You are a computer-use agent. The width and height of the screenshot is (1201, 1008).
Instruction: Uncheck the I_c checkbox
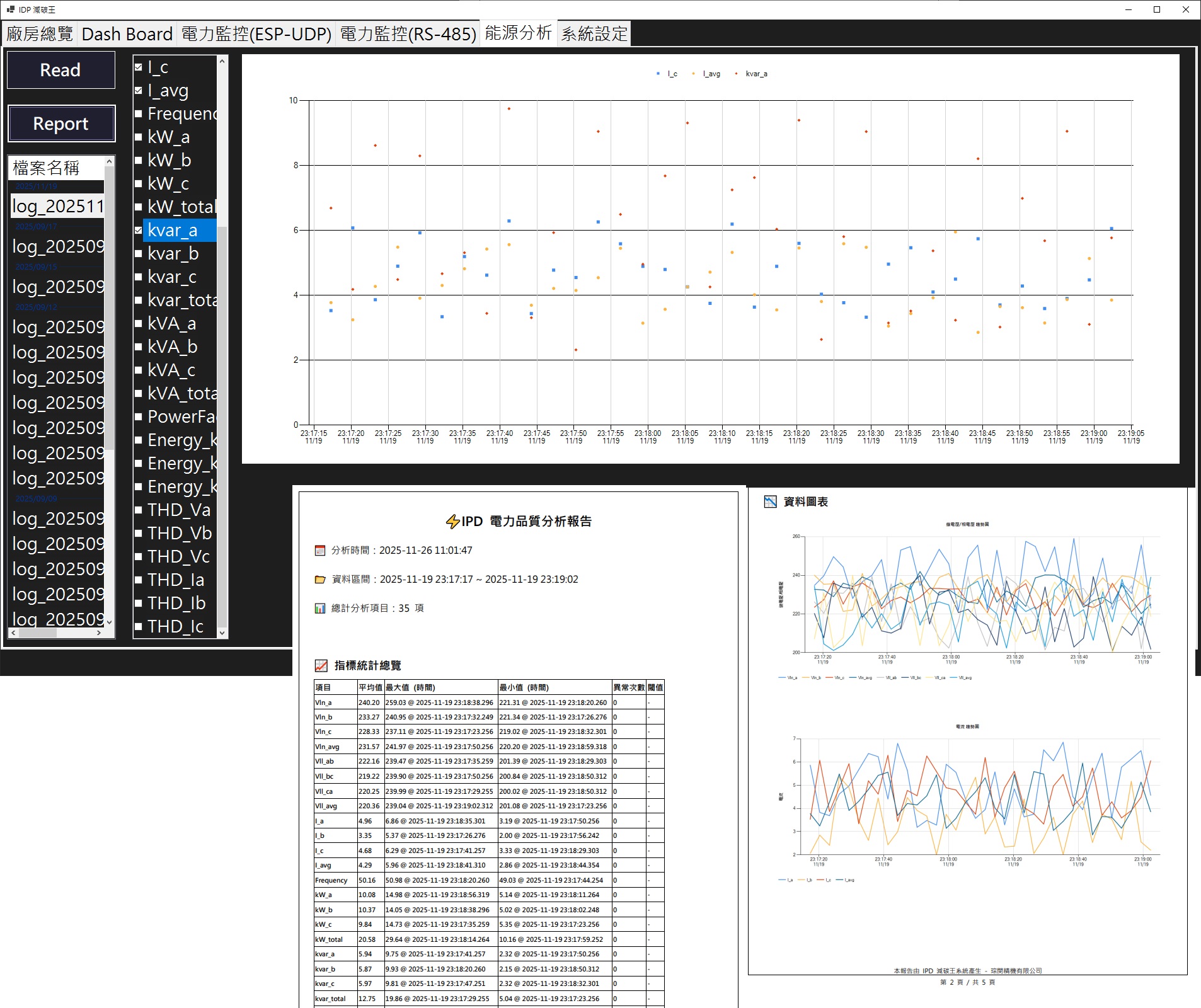[x=139, y=67]
